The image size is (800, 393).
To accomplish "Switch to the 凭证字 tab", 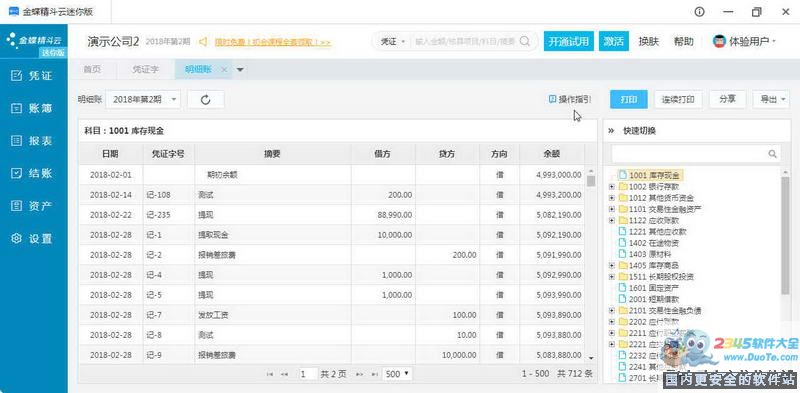I will pos(145,69).
